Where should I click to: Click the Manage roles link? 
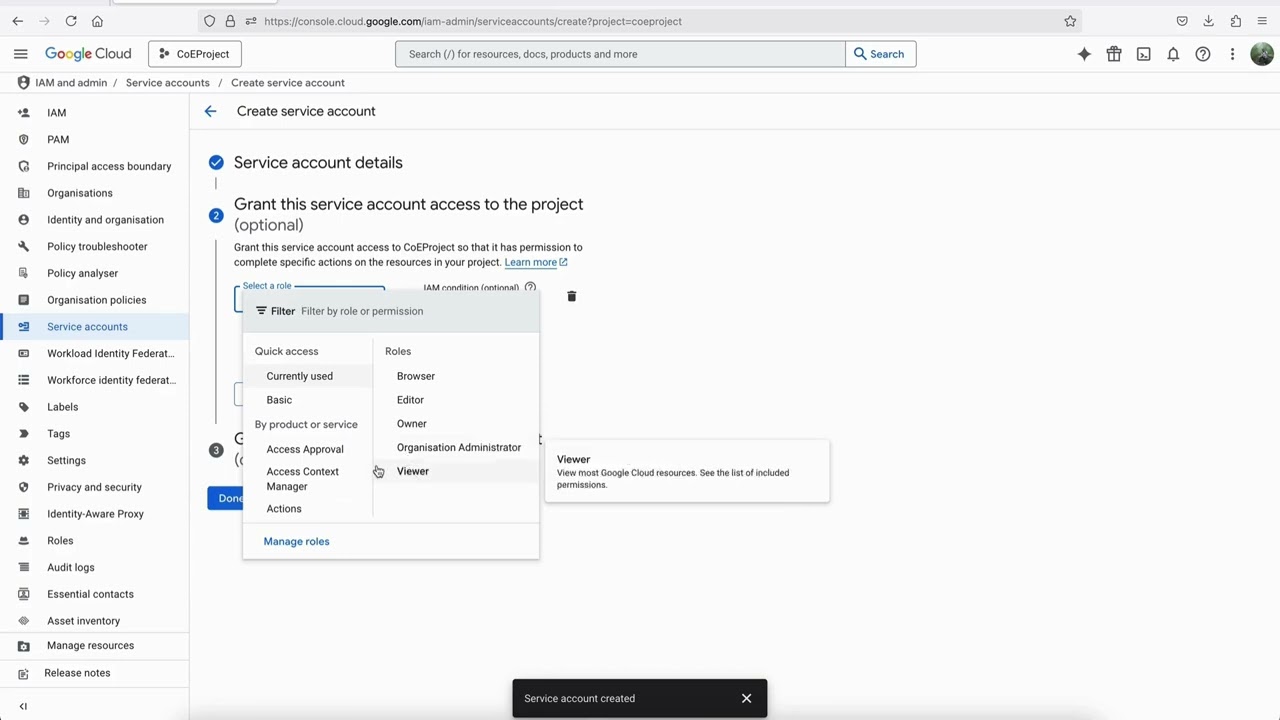coord(296,541)
